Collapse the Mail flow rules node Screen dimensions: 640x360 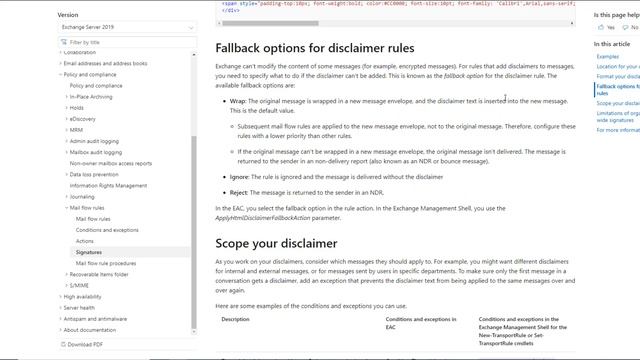coord(67,208)
